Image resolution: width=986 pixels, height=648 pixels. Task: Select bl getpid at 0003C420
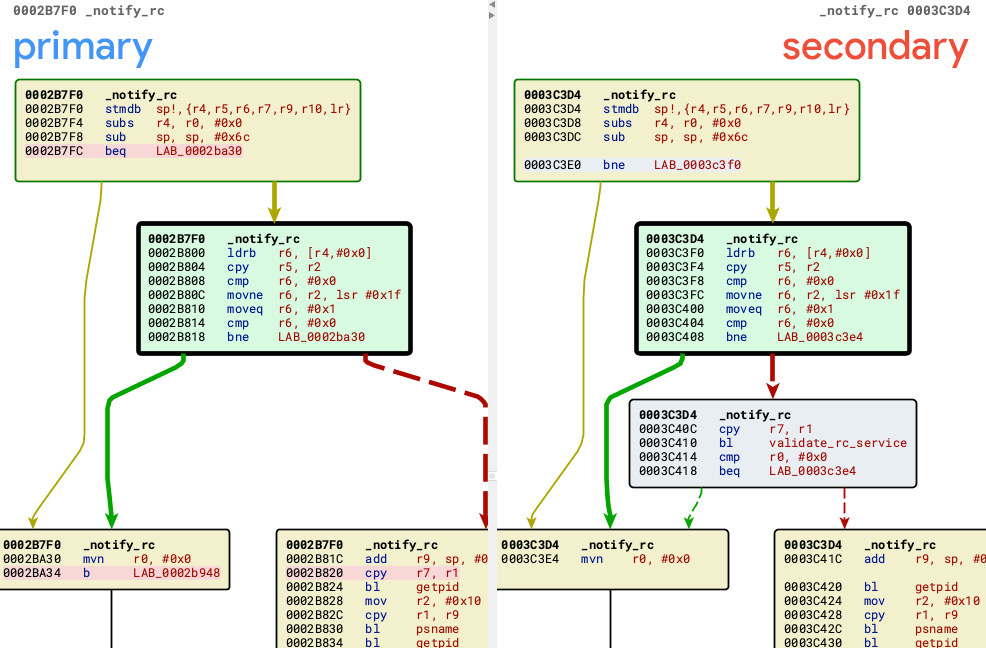(x=871, y=587)
